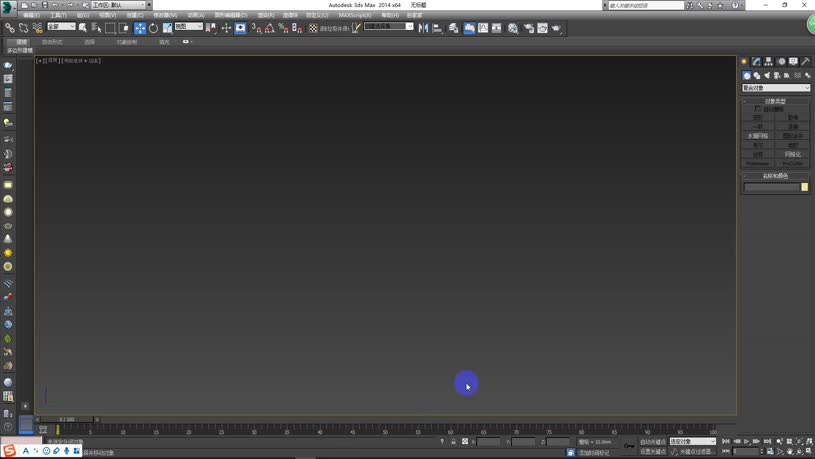Select Cameras category in Create panel
This screenshot has width=815, height=459.
pyautogui.click(x=777, y=75)
